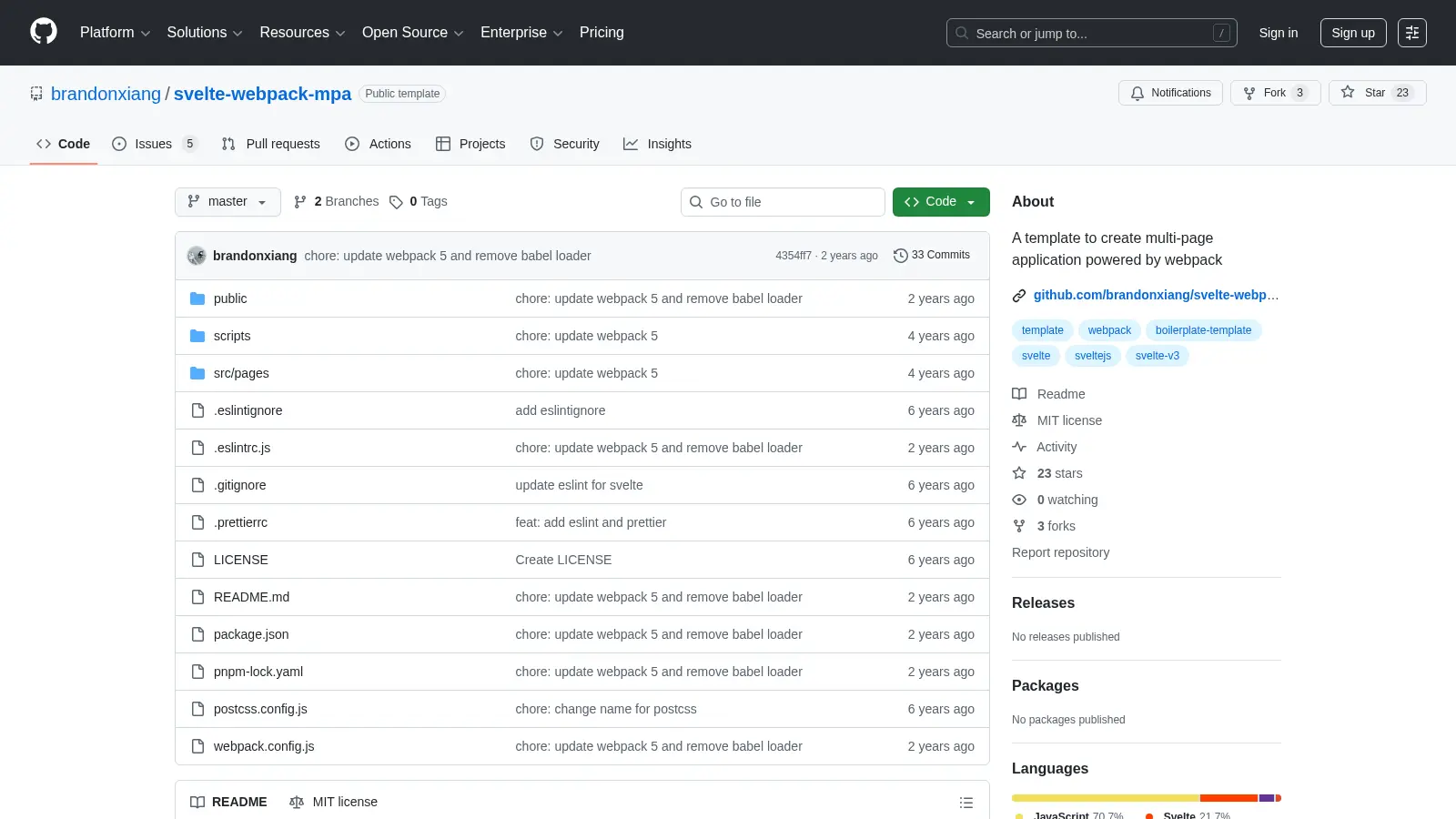This screenshot has height=819, width=1456.
Task: View the 23 stars stargazers link
Action: coord(1047,473)
